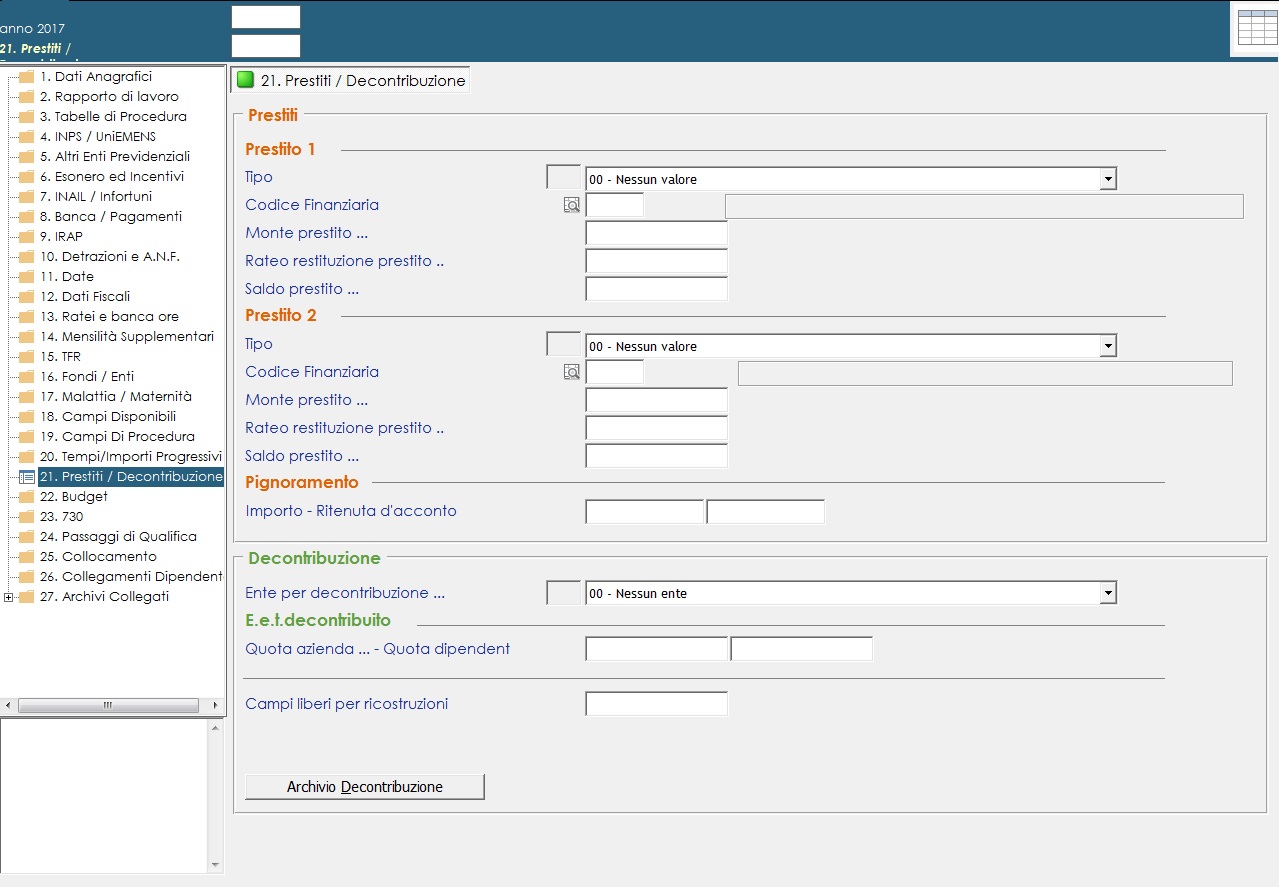Expand the Archivi Collegati tree node

pos(9,597)
